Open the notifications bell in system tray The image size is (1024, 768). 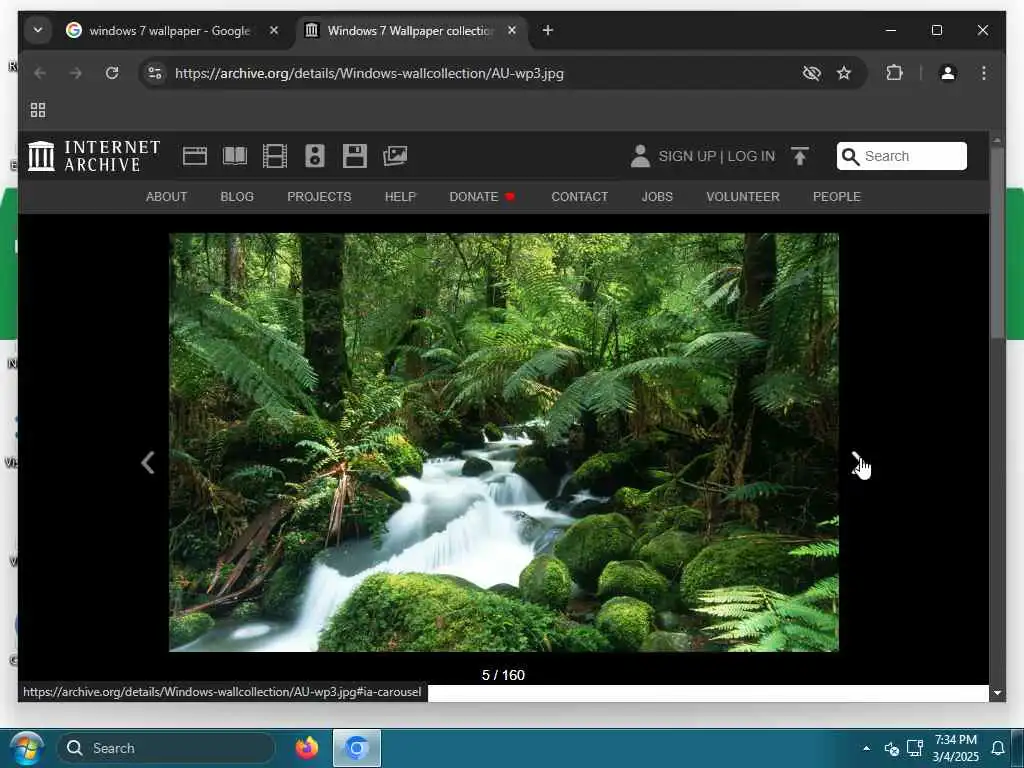click(x=997, y=748)
